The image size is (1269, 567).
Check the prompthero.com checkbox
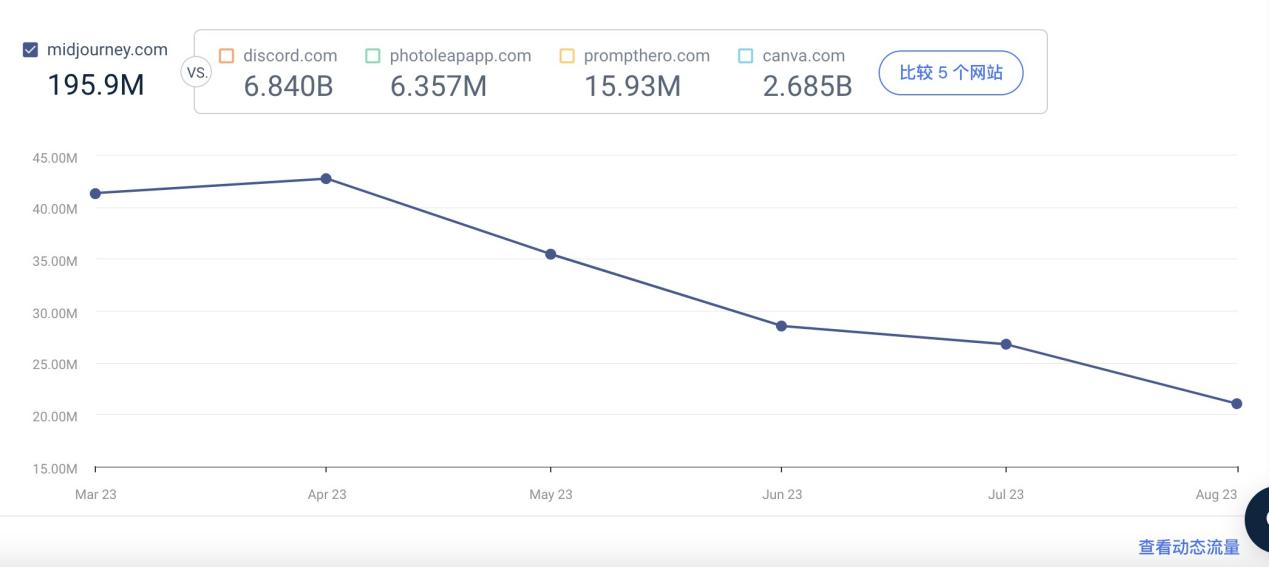click(567, 56)
